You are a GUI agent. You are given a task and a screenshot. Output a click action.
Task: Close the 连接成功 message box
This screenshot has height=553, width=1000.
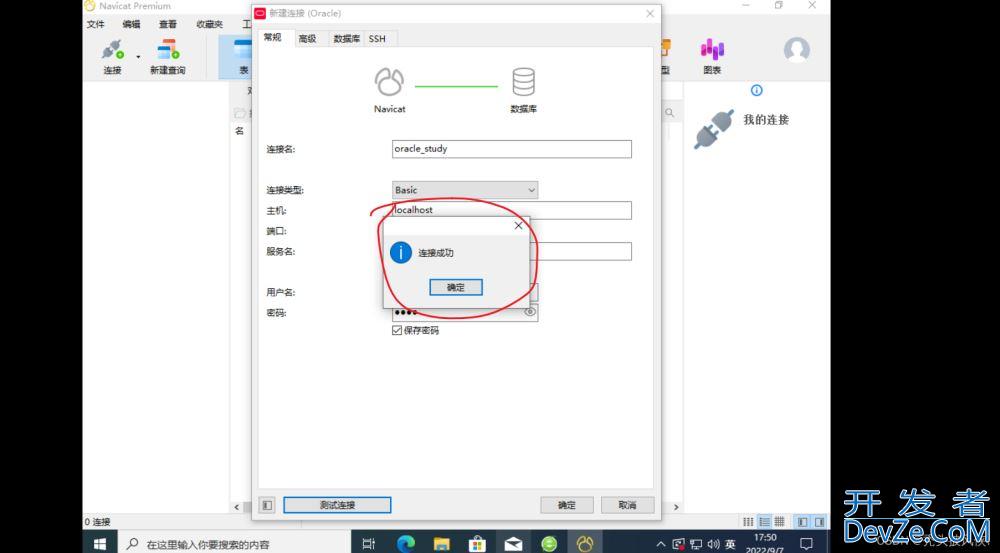(518, 226)
